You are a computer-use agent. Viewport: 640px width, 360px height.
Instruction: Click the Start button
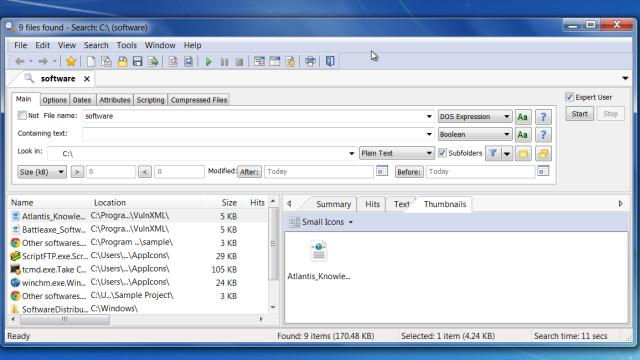(x=580, y=114)
